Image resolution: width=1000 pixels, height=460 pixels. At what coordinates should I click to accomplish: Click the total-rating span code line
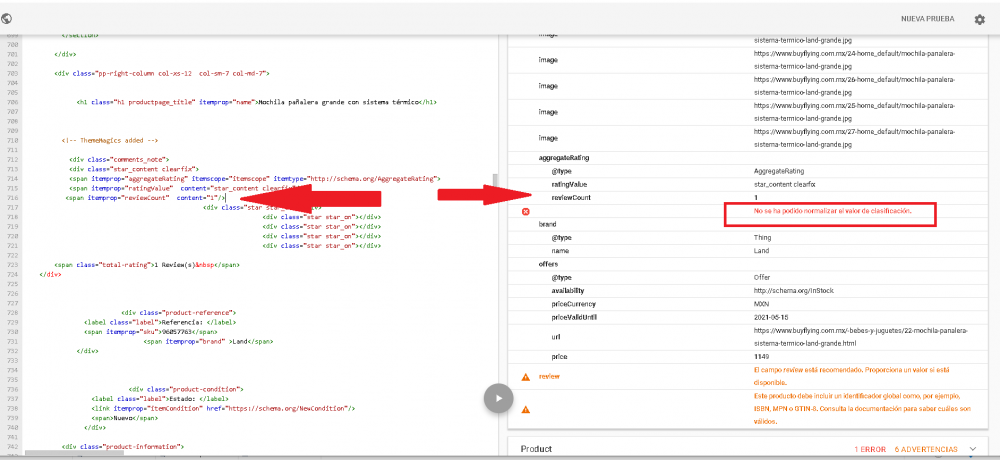coord(147,264)
